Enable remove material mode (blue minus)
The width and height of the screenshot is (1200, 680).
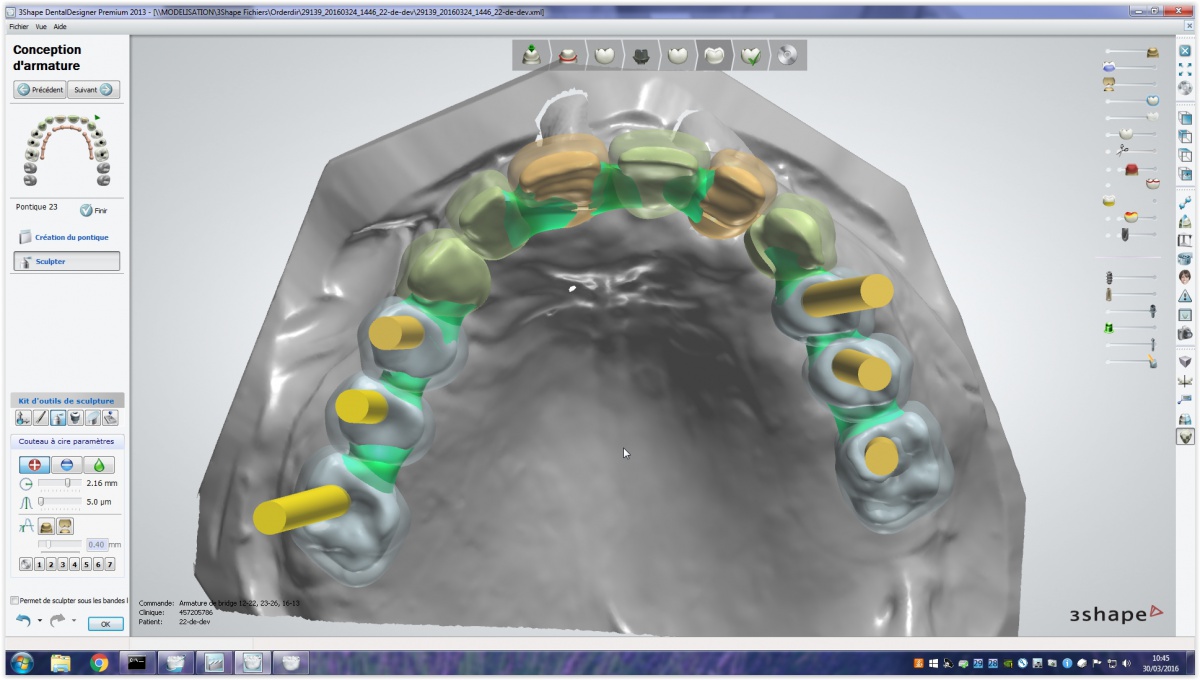point(66,465)
